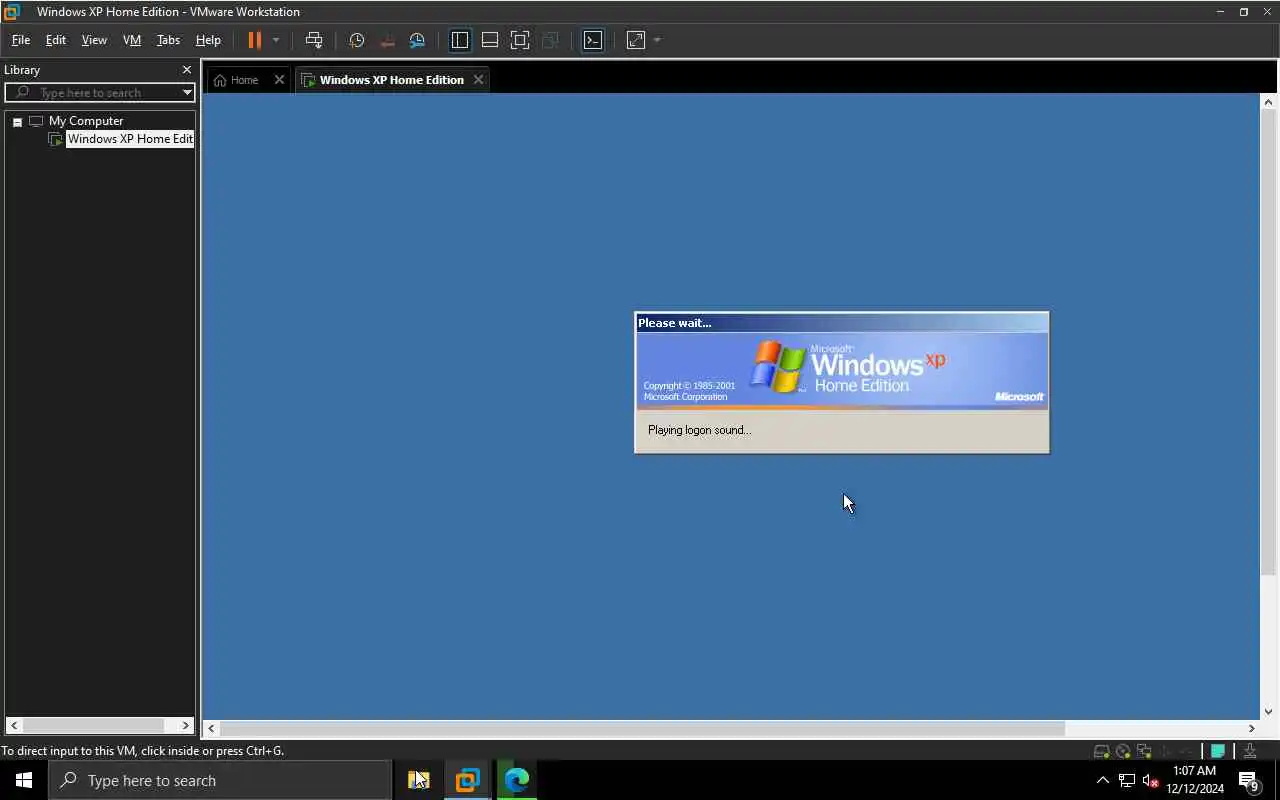Open File Explorer from the taskbar
Viewport: 1280px width, 800px height.
(x=418, y=780)
